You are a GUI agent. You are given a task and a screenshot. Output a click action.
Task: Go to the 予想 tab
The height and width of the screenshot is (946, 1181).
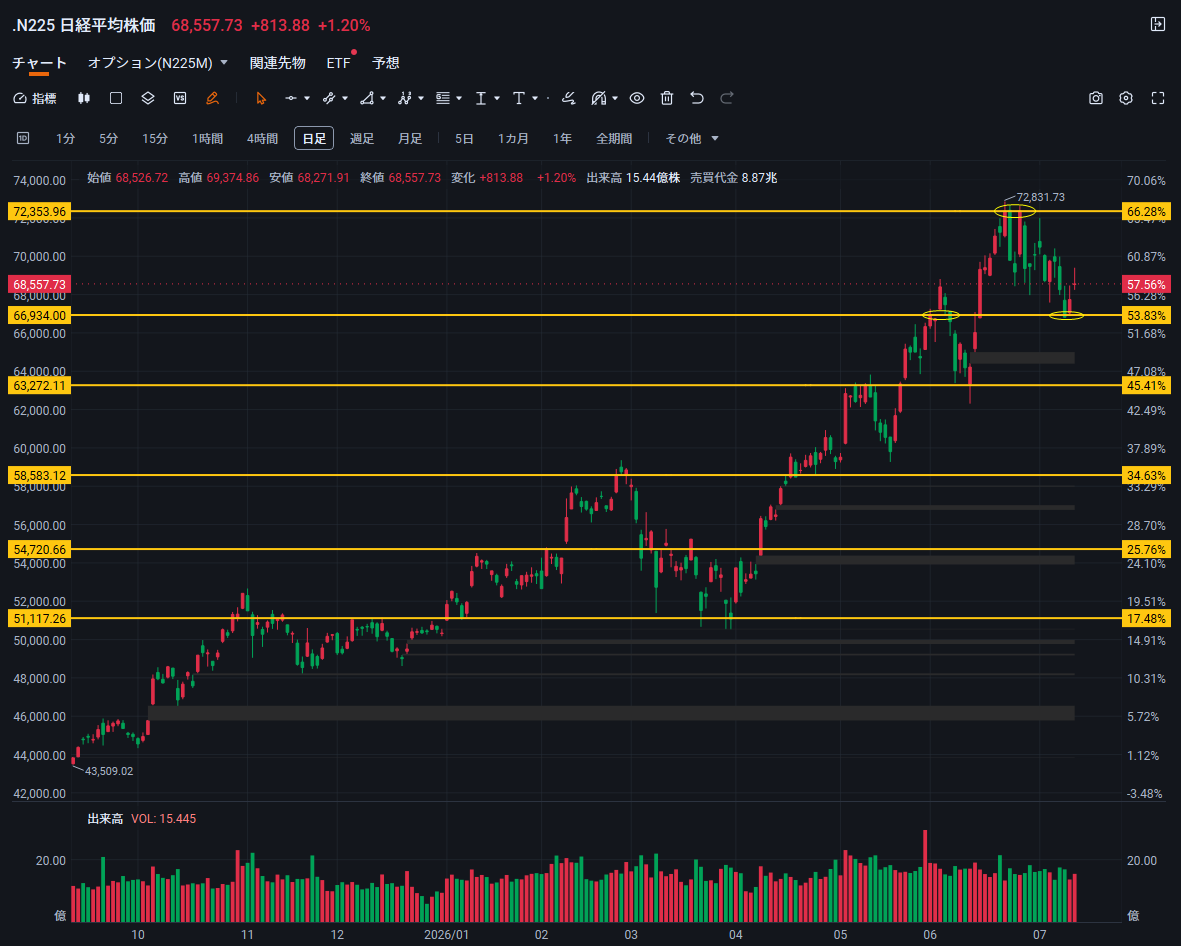[x=386, y=63]
